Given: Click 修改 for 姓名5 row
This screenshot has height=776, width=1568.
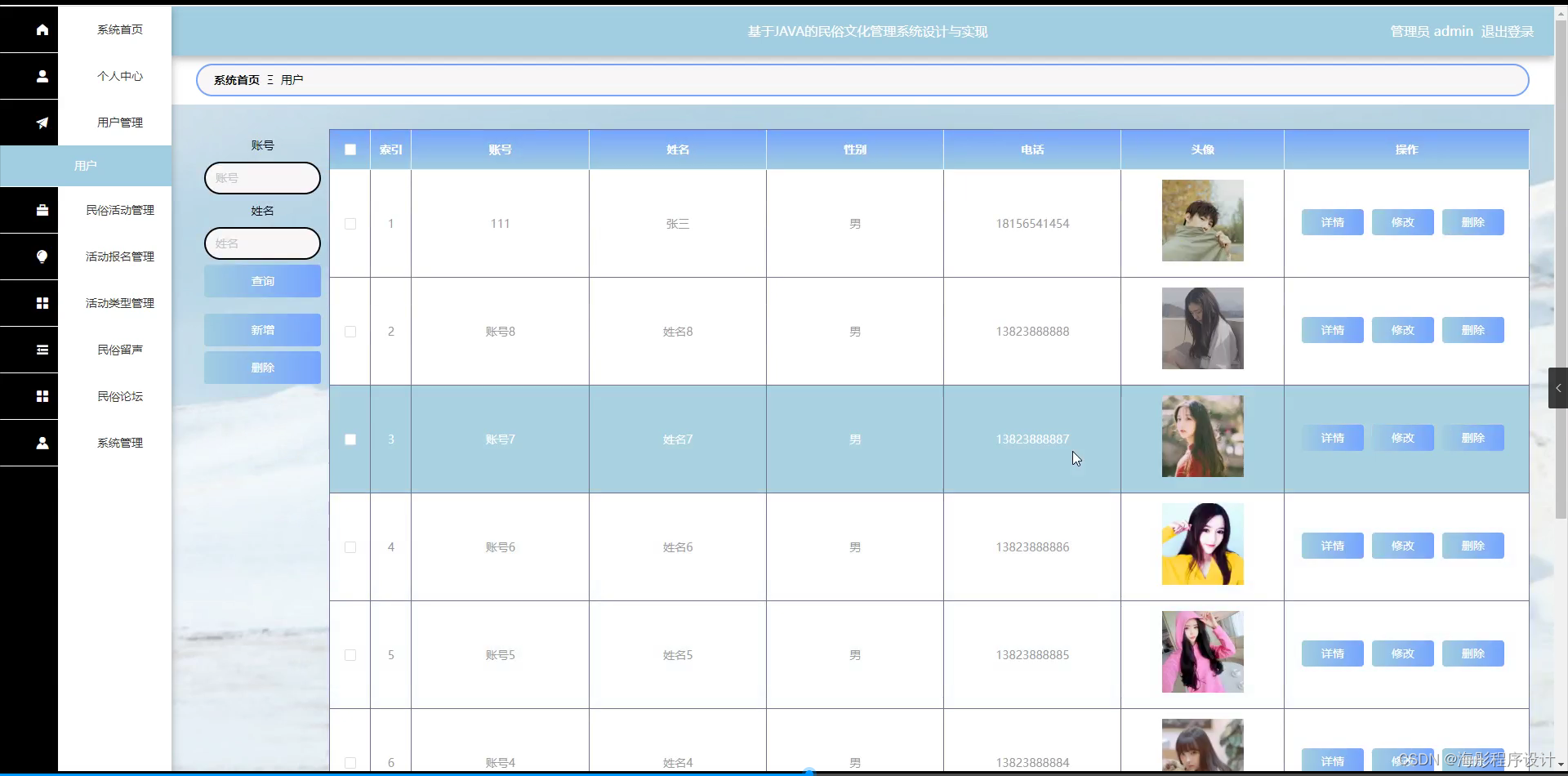Looking at the screenshot, I should pyautogui.click(x=1402, y=653).
